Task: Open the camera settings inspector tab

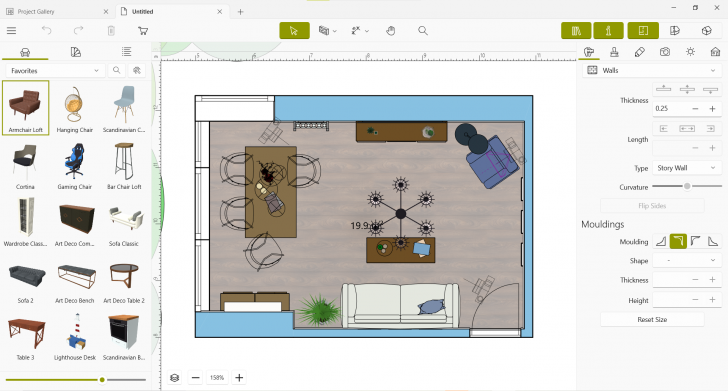Action: [665, 52]
